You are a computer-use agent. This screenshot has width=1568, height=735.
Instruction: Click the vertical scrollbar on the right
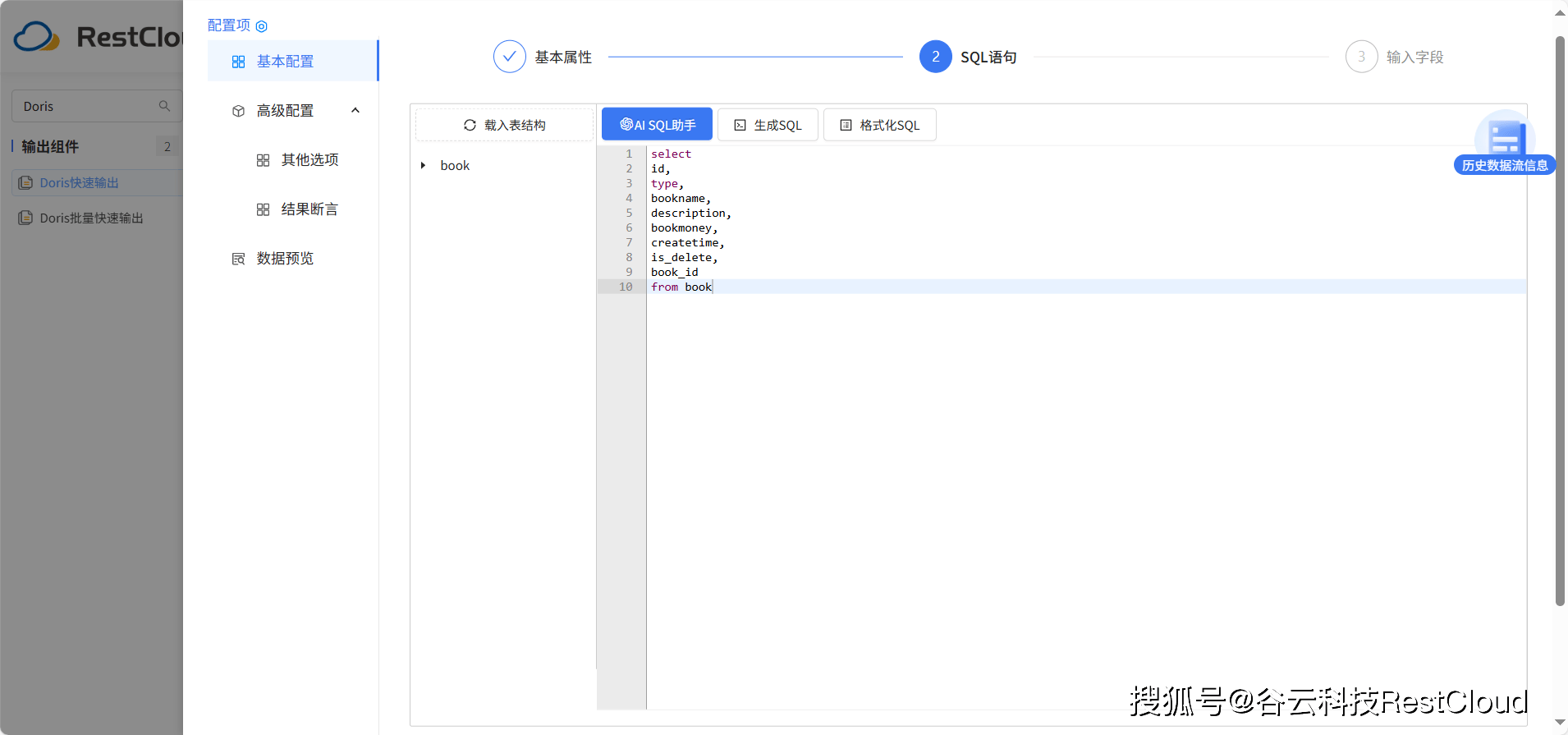[1560, 320]
